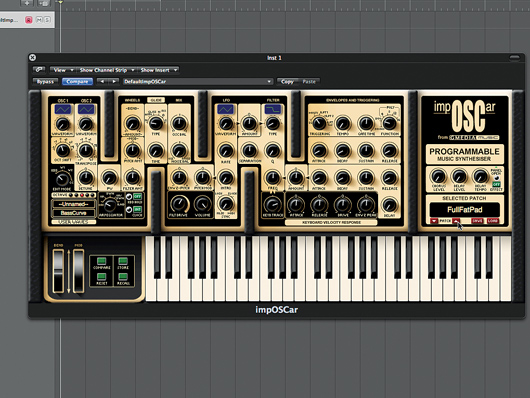Click the Copy button

[287, 81]
